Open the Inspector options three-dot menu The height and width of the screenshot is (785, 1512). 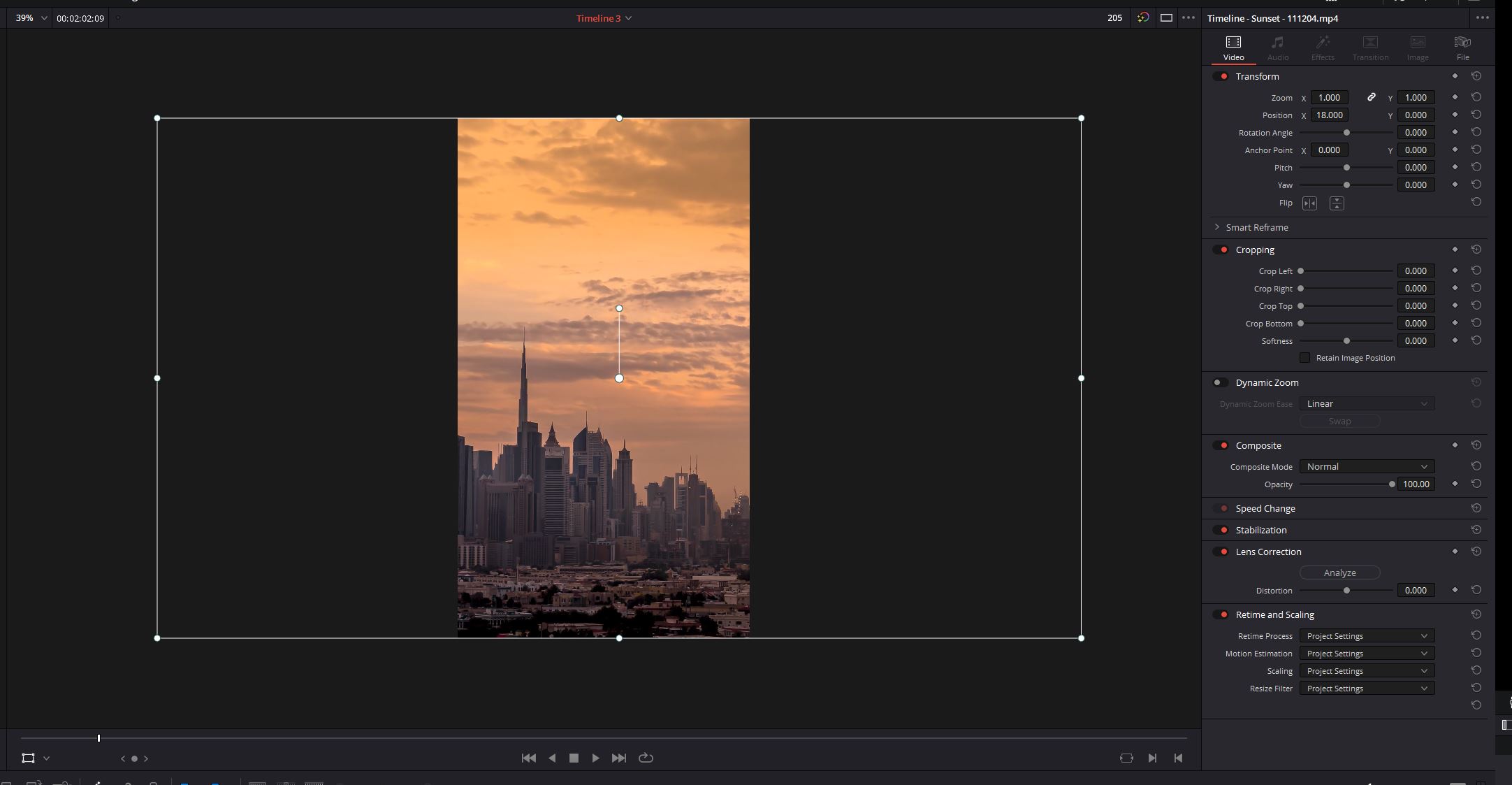pyautogui.click(x=1482, y=17)
